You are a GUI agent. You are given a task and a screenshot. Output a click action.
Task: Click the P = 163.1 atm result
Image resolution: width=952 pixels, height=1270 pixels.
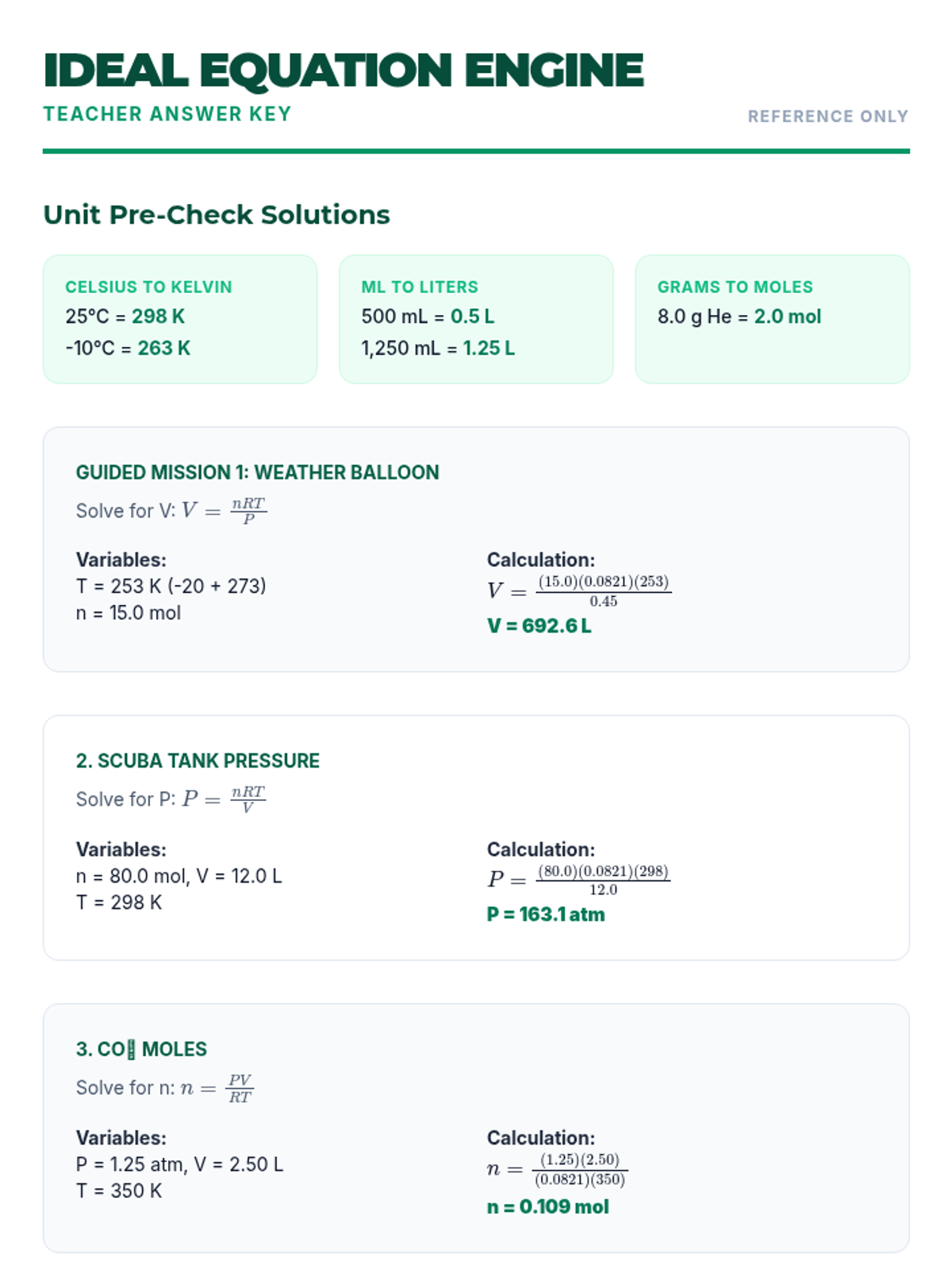coord(546,914)
